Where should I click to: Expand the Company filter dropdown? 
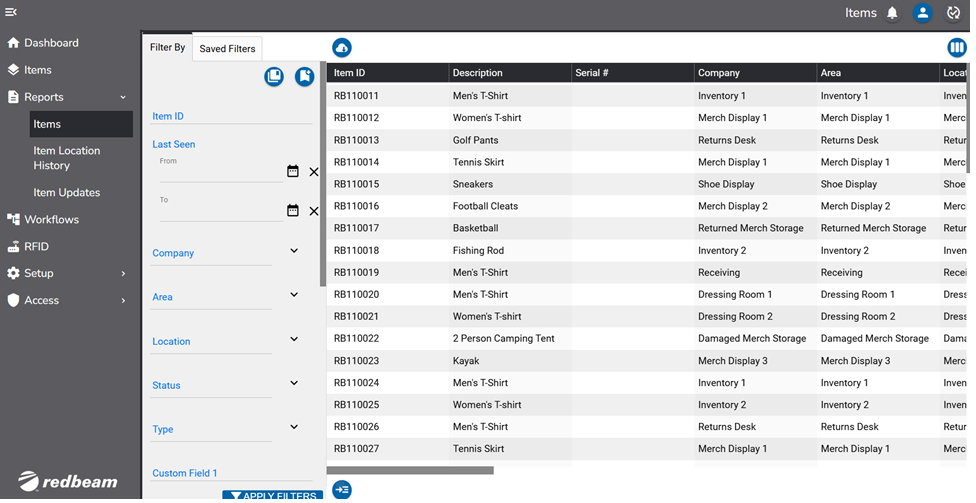pyautogui.click(x=294, y=251)
